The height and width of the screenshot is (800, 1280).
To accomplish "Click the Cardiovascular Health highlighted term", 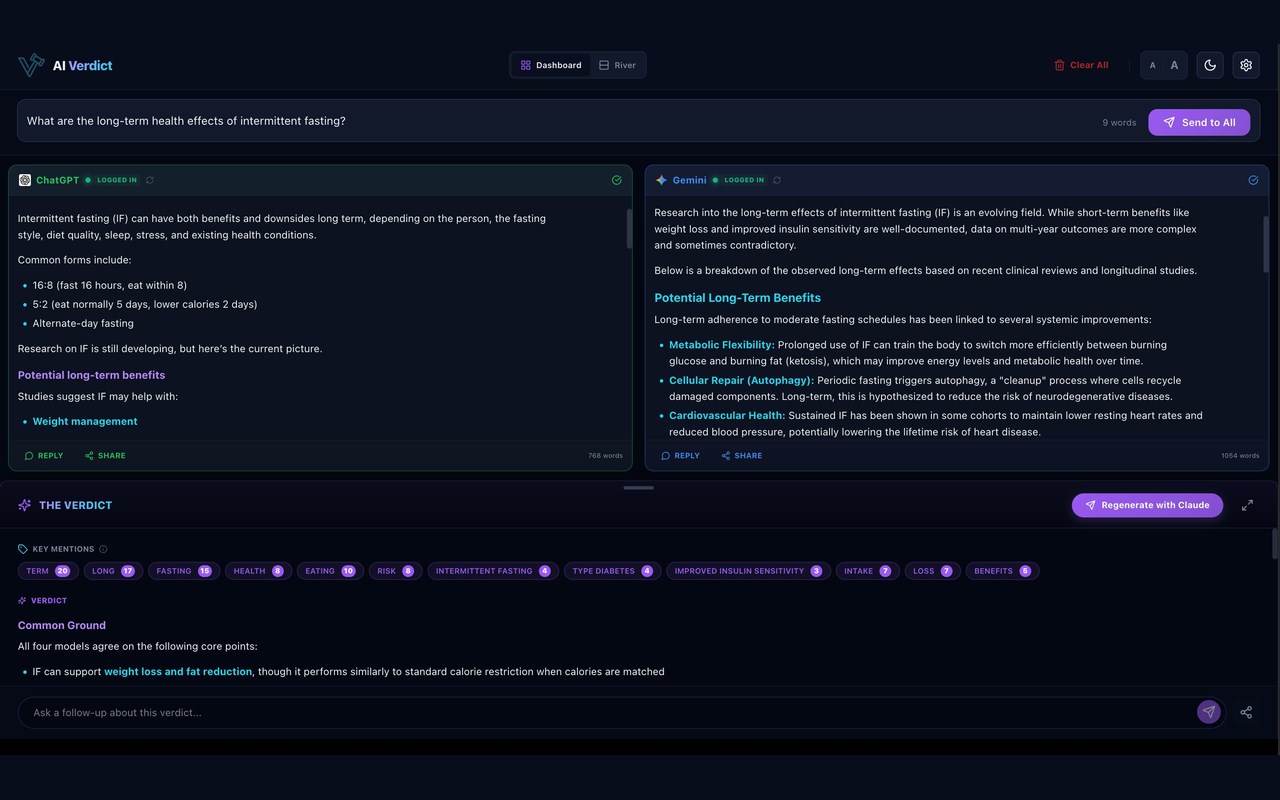I will (x=727, y=415).
